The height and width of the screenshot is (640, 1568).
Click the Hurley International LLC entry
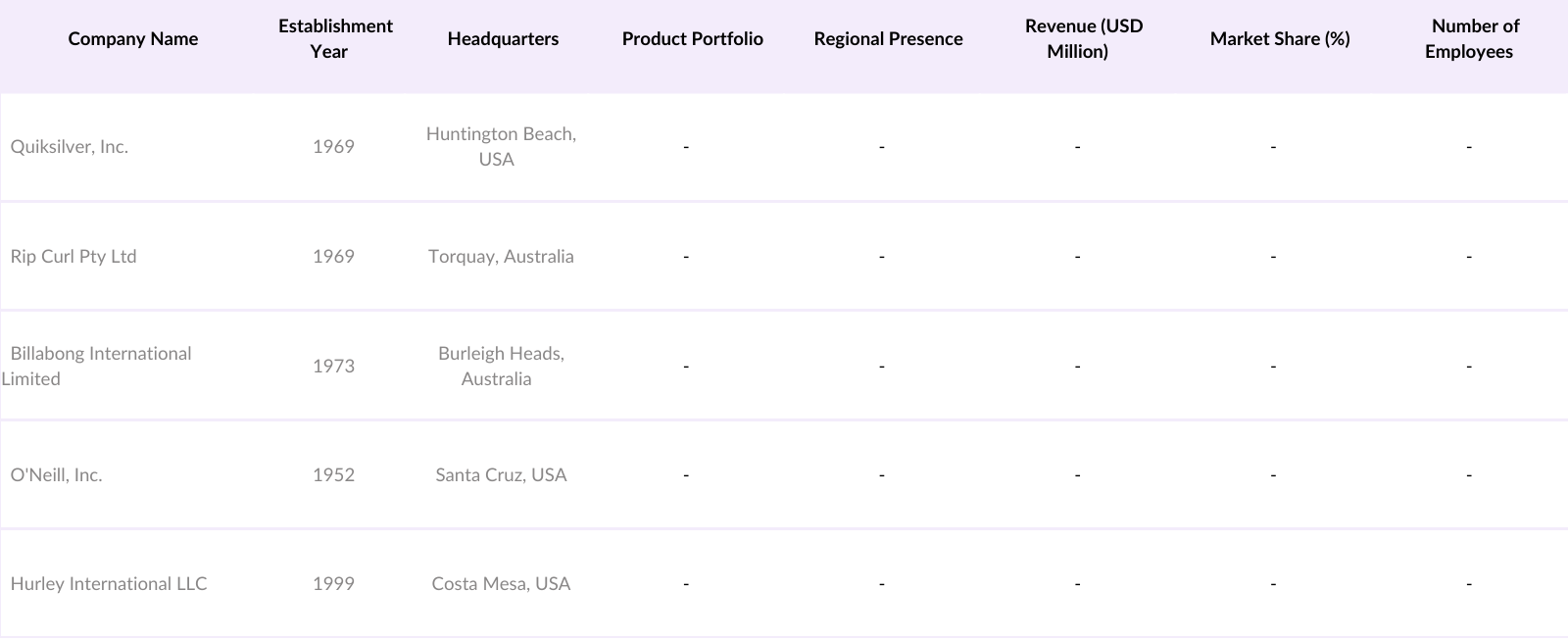click(x=109, y=584)
